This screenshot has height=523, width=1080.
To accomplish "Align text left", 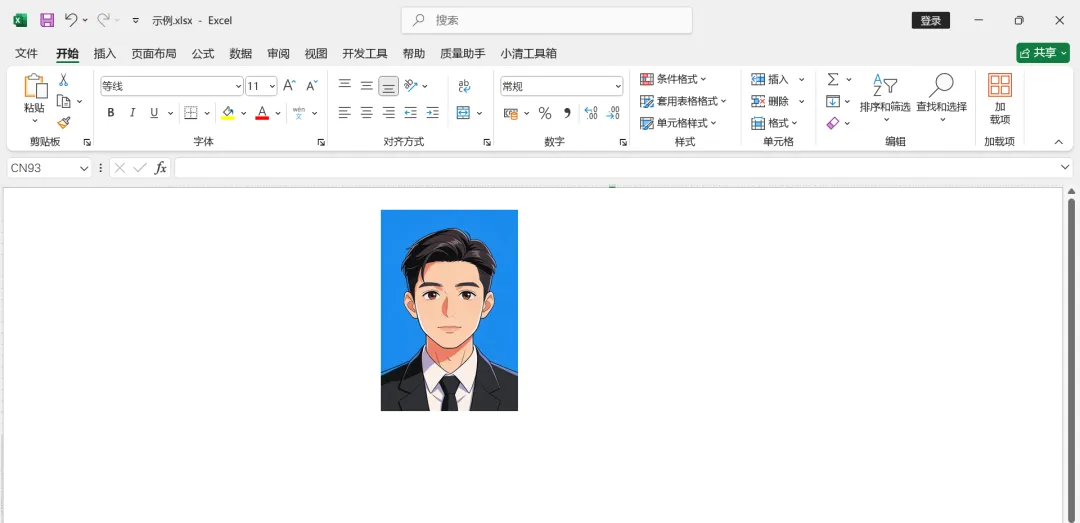I will coord(345,113).
